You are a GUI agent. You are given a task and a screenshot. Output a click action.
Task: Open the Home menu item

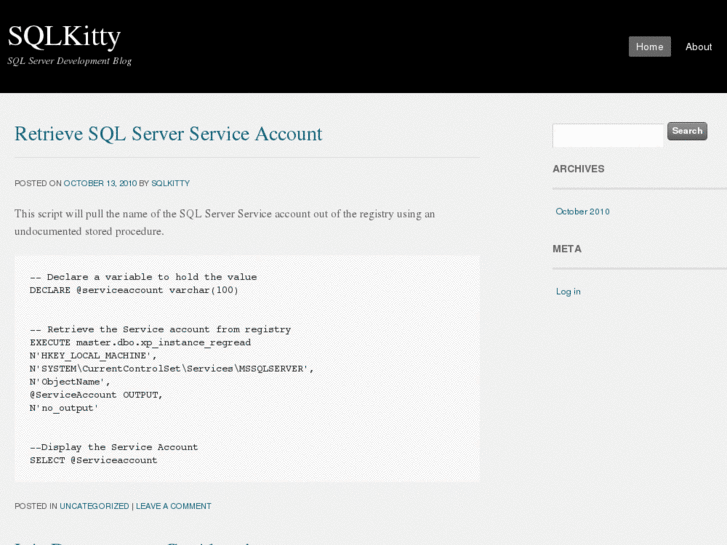649,47
